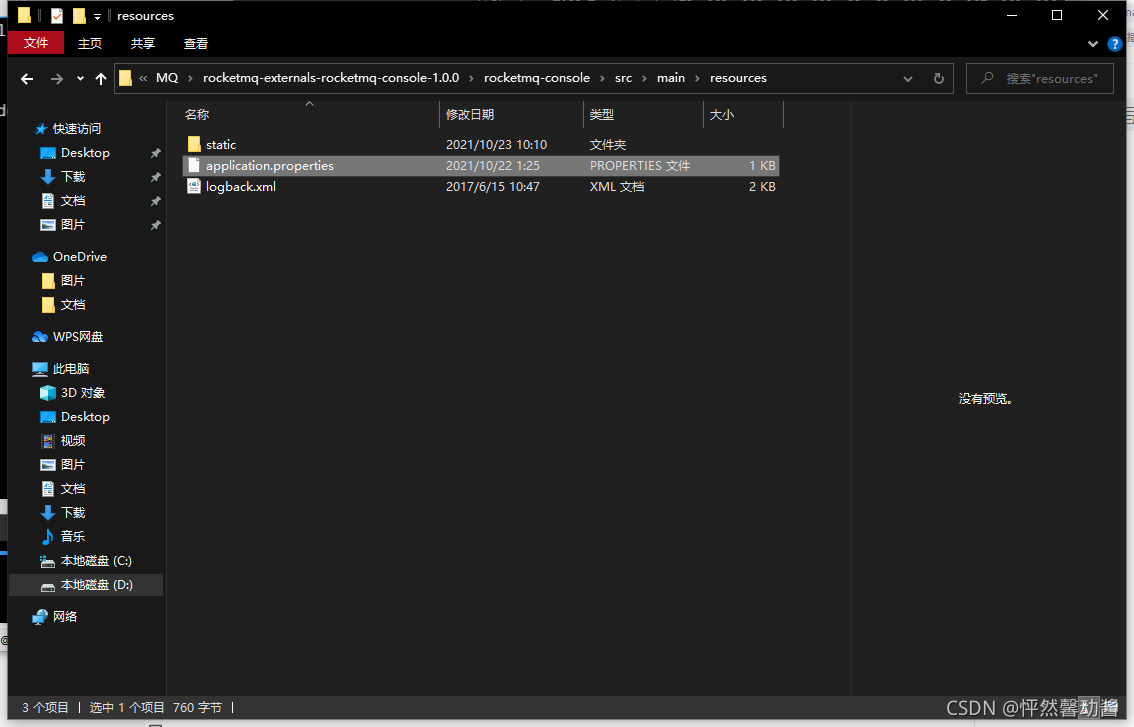Open Desktop under 快速访问

click(x=85, y=153)
